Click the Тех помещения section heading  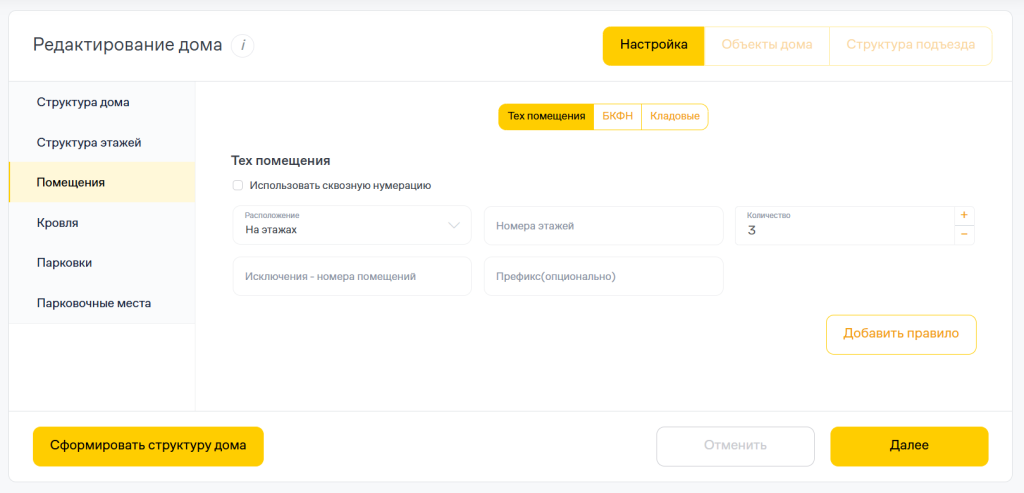281,161
